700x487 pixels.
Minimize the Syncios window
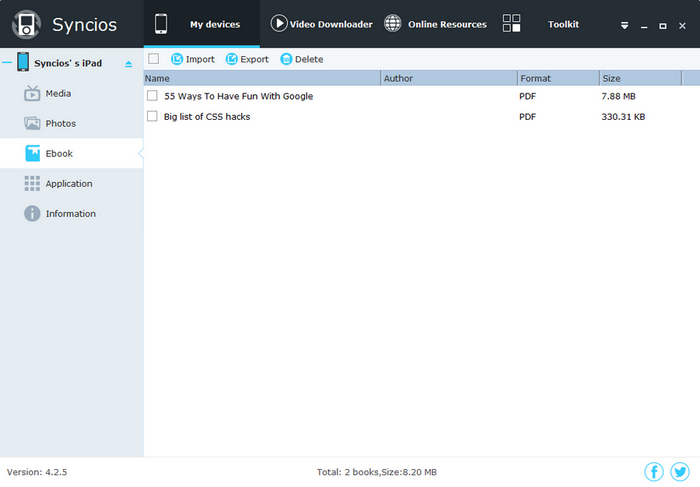(x=644, y=26)
